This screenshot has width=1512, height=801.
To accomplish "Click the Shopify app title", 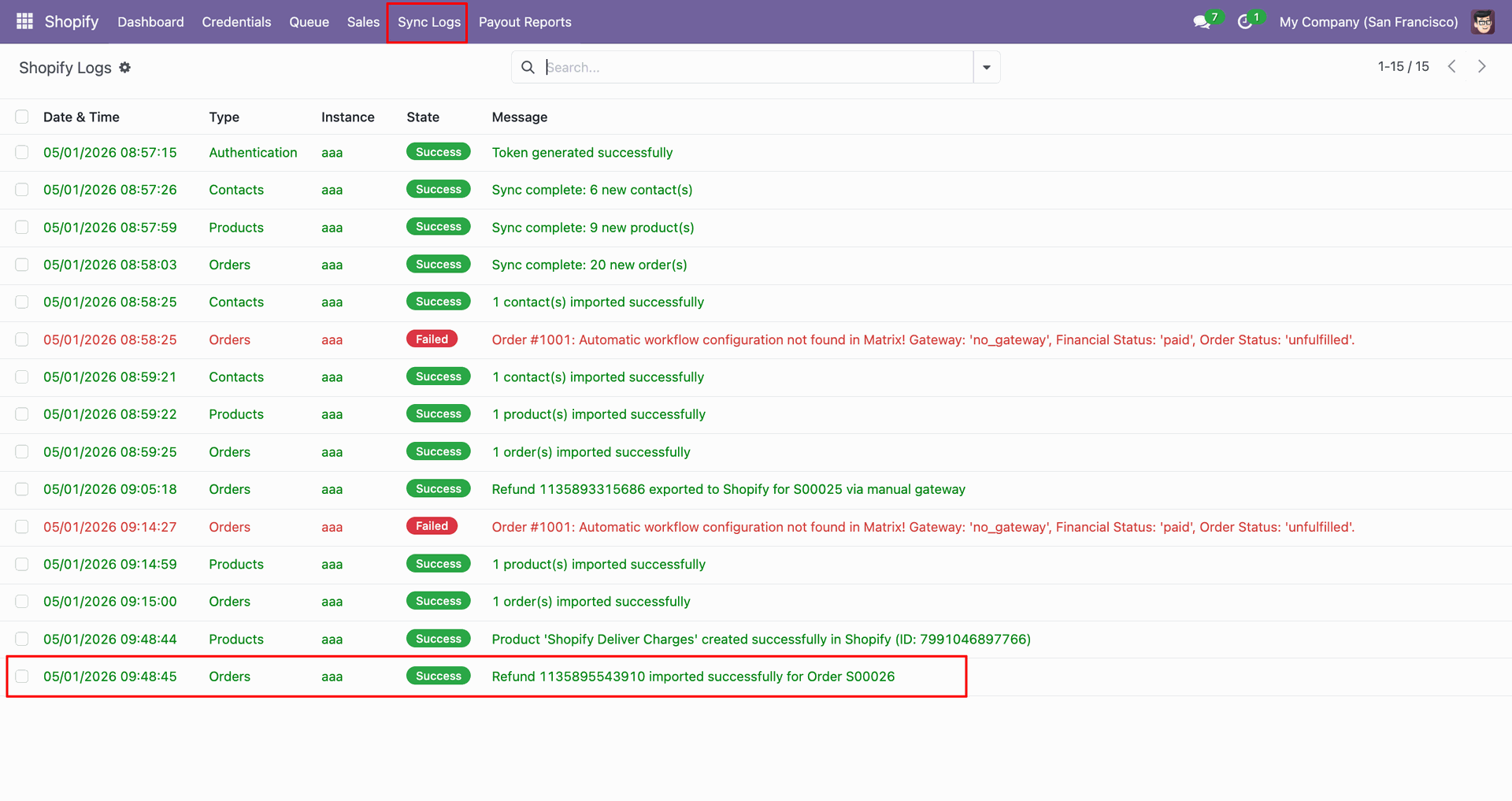I will pos(72,21).
